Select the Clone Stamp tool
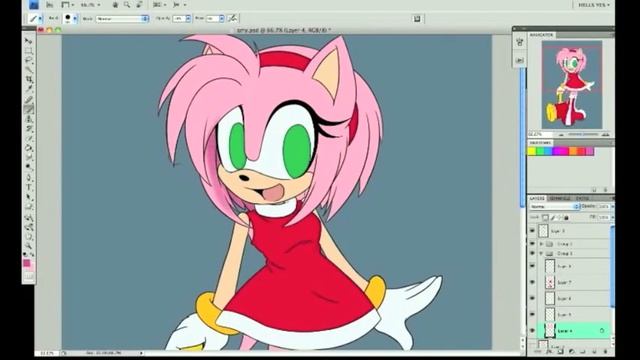 point(29,119)
